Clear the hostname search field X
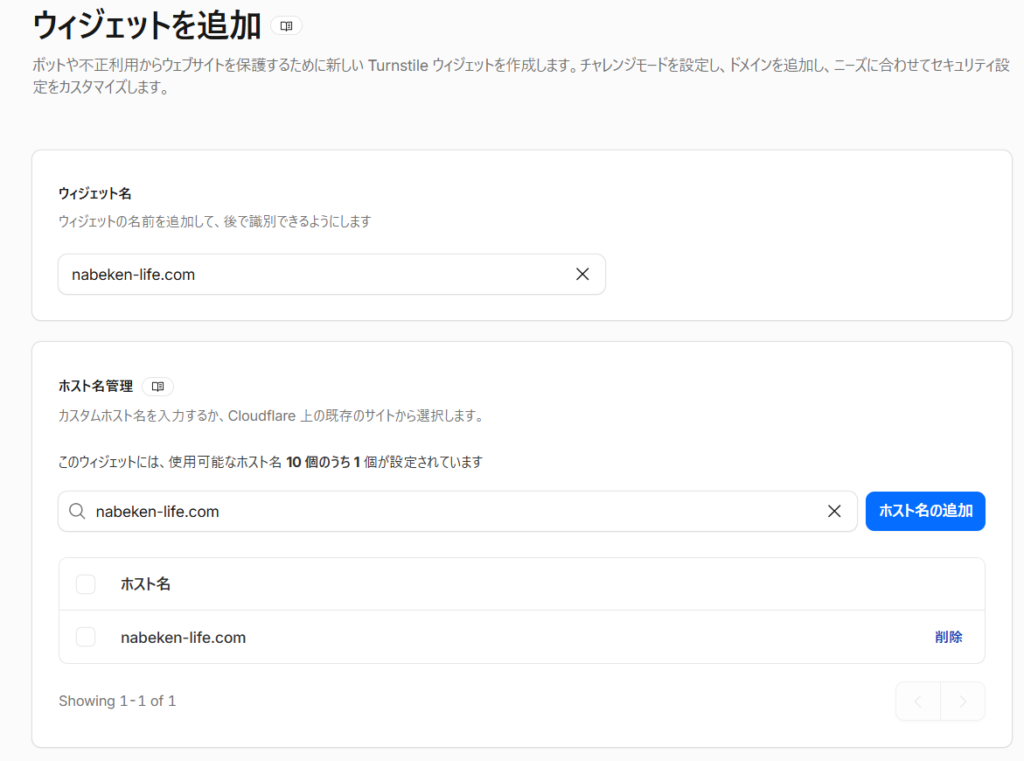The image size is (1024, 761). click(834, 511)
